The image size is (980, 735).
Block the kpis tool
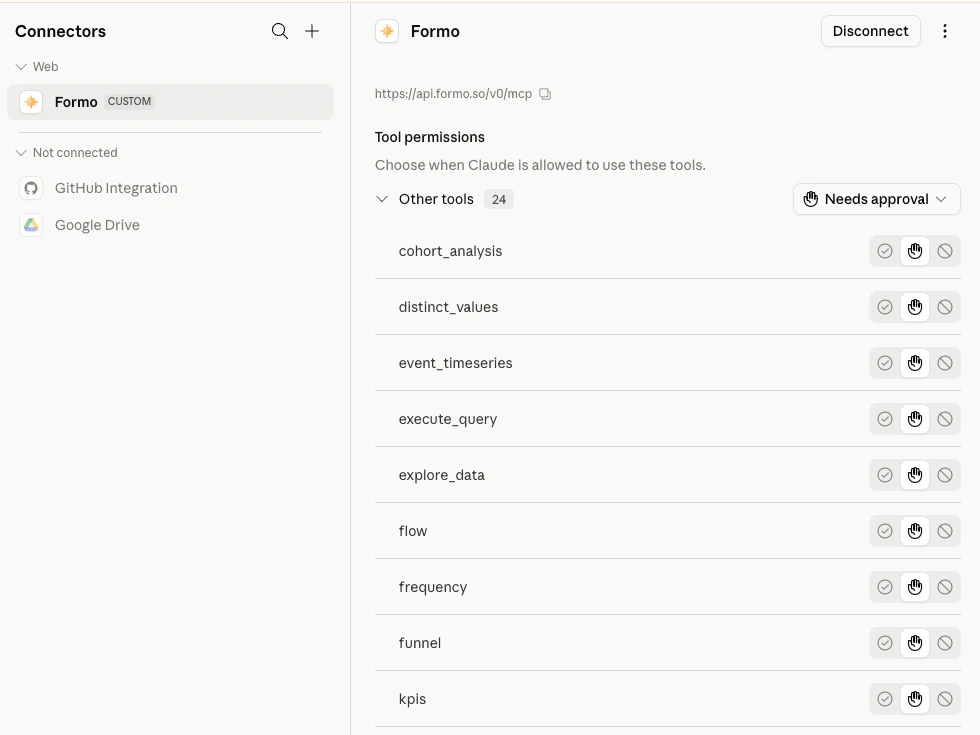coord(944,699)
